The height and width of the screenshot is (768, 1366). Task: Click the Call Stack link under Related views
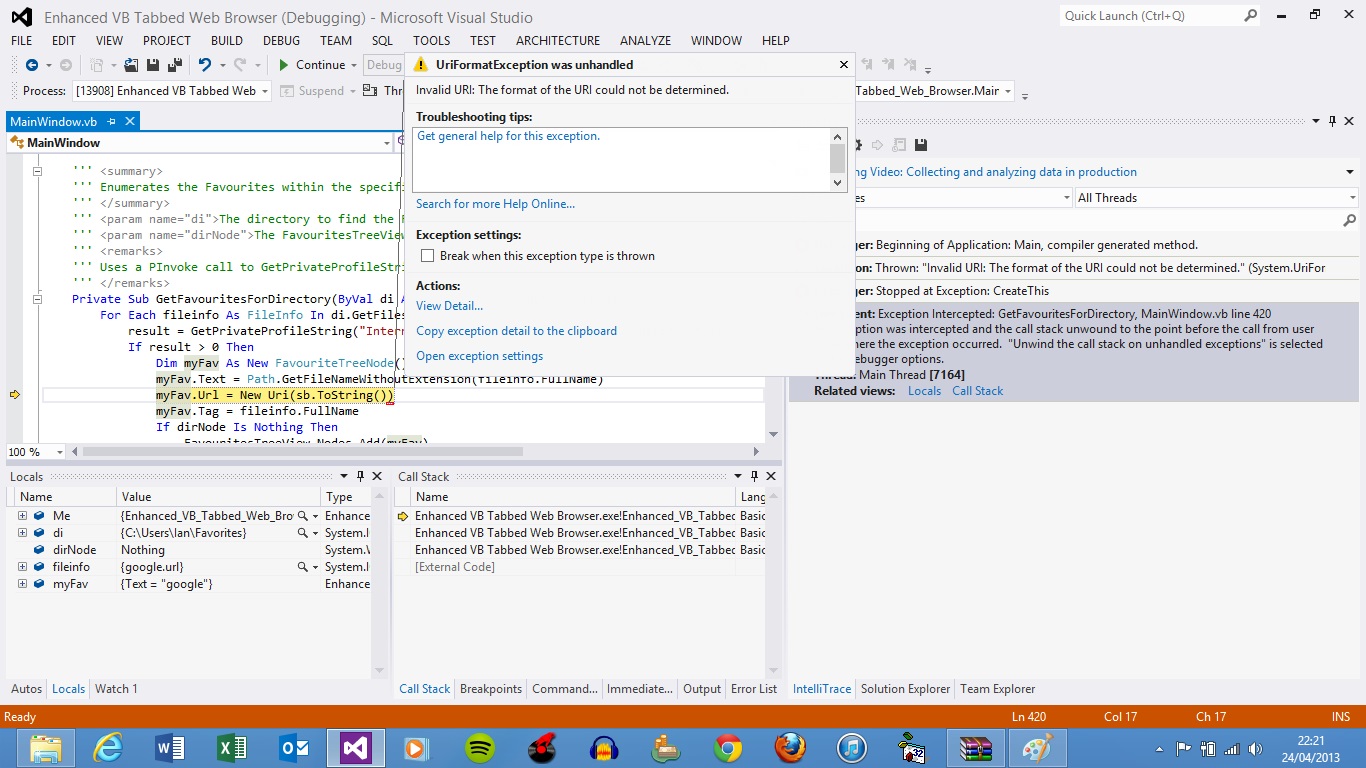pos(977,391)
